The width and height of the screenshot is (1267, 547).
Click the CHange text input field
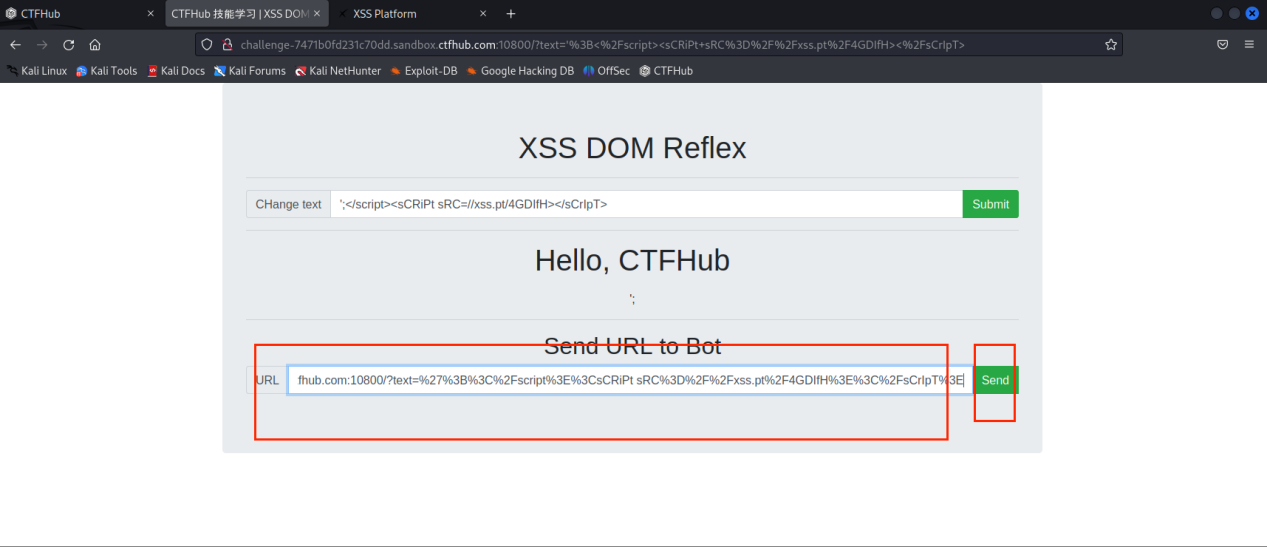(x=646, y=204)
